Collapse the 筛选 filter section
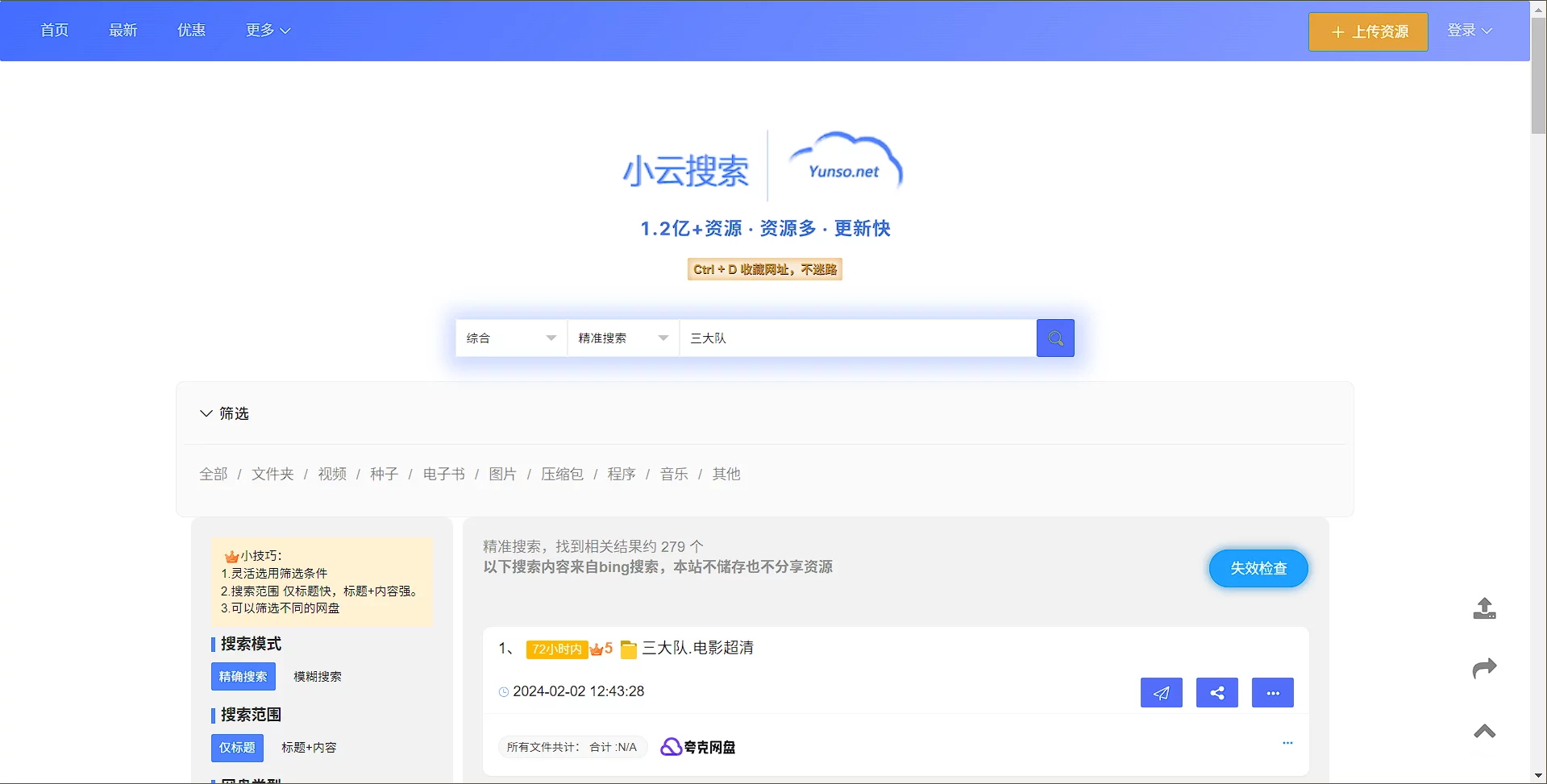This screenshot has width=1547, height=784. (224, 413)
